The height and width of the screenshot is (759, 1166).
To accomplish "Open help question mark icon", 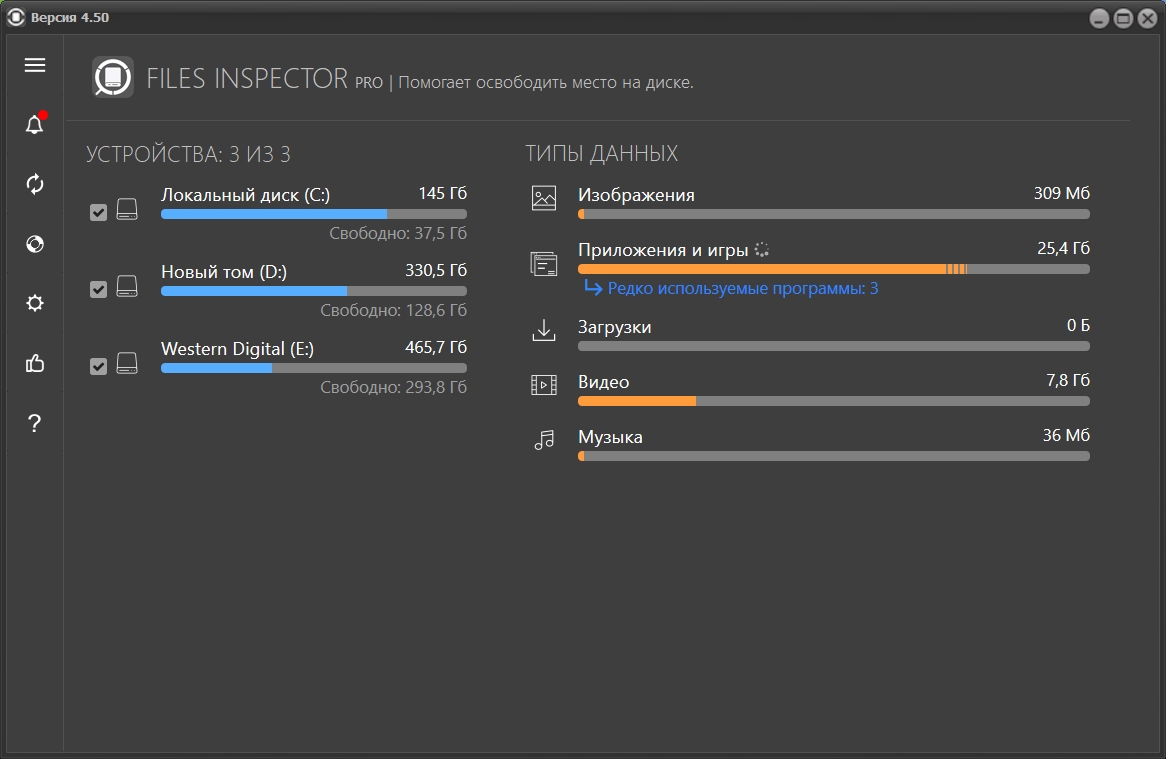I will click(x=35, y=423).
